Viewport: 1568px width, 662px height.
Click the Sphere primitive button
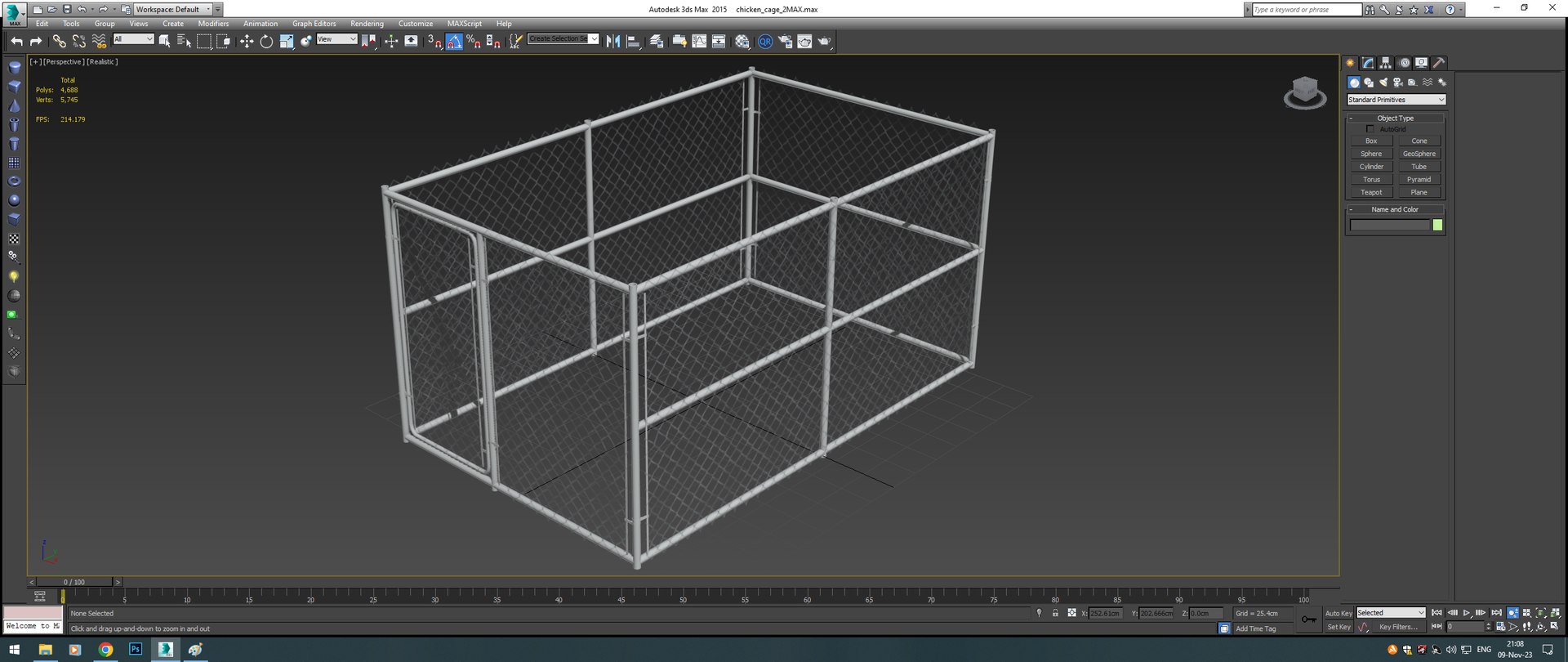(x=1371, y=154)
